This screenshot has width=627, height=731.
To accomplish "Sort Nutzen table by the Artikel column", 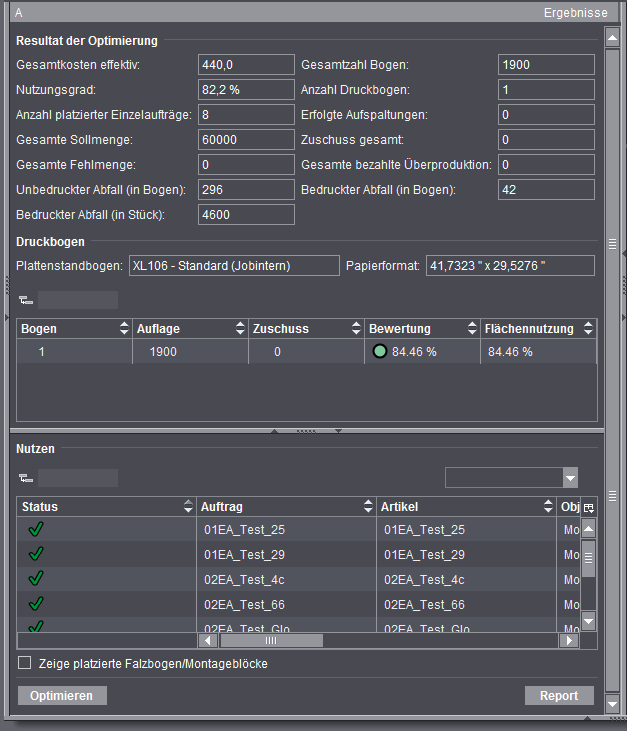I will tap(548, 506).
